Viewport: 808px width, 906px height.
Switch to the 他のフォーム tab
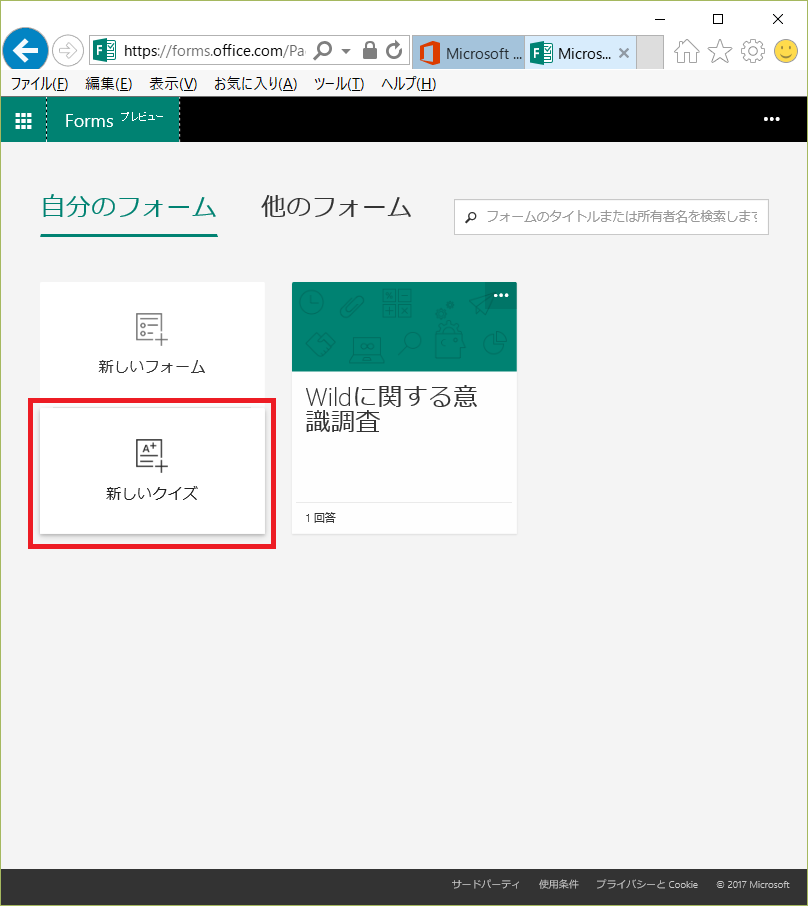pos(336,207)
